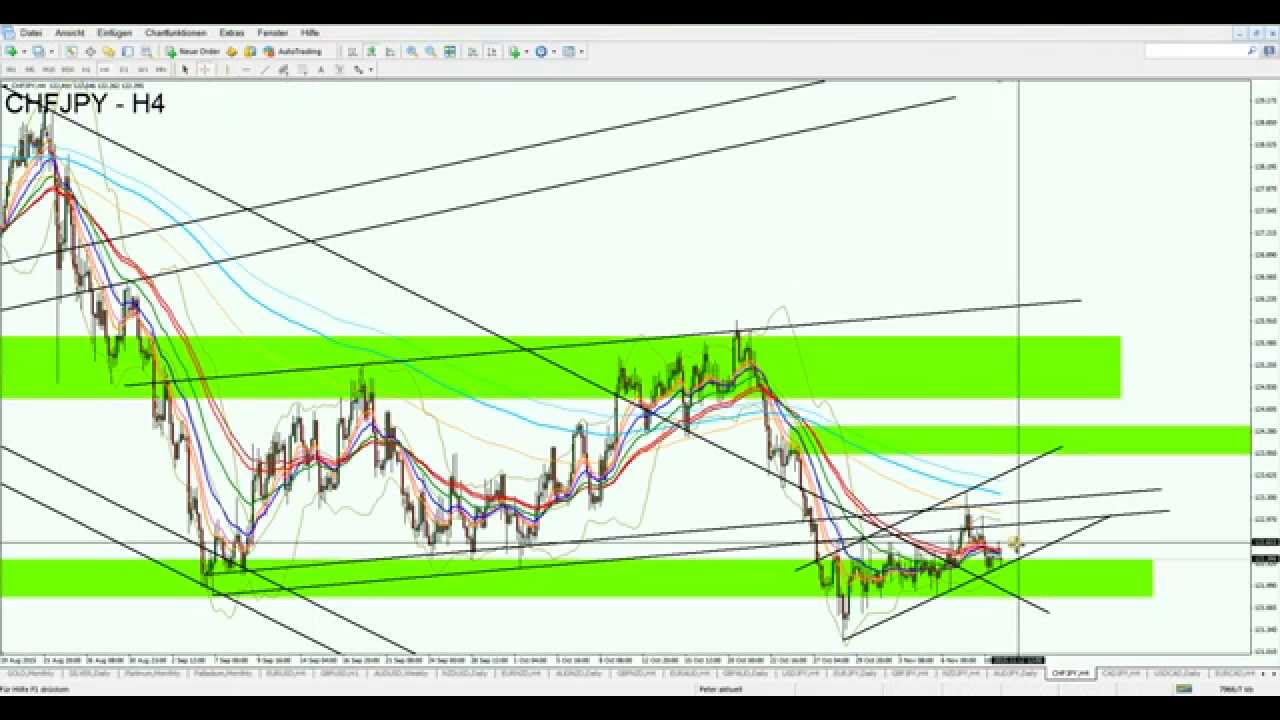This screenshot has height=720, width=1280.
Task: Select the text label tool (A)
Action: (x=321, y=70)
